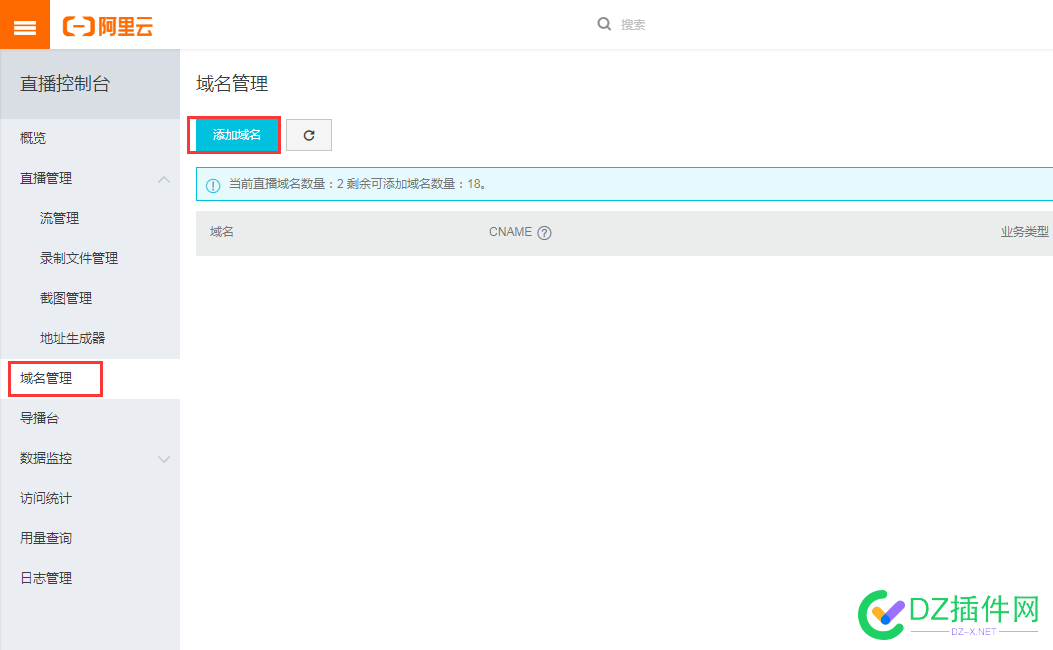Open 导播台 in sidebar
Screen dimensions: 1053x650
click(x=39, y=418)
